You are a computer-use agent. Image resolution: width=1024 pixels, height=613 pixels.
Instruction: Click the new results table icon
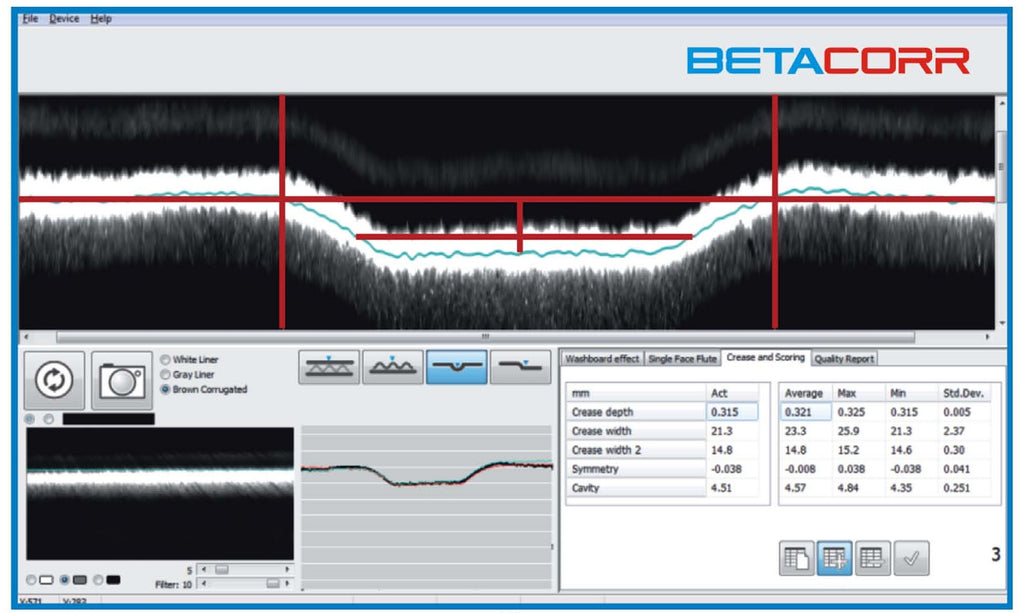[x=797, y=559]
